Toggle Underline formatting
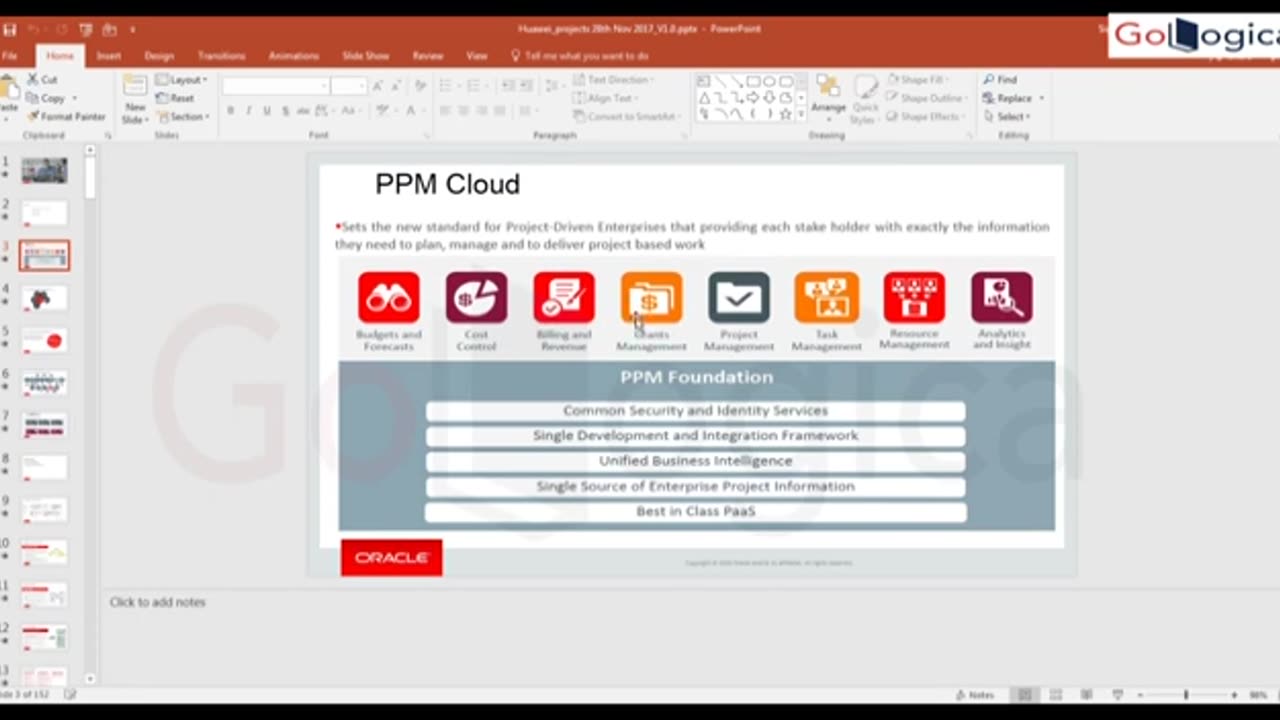 click(267, 111)
